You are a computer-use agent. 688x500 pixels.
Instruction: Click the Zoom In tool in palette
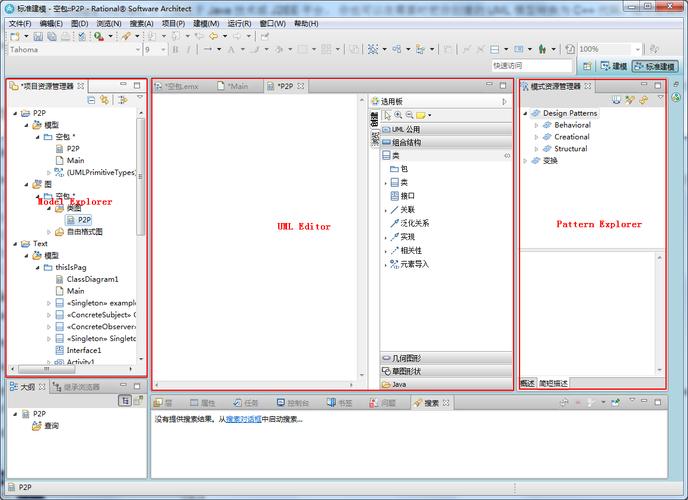point(398,115)
